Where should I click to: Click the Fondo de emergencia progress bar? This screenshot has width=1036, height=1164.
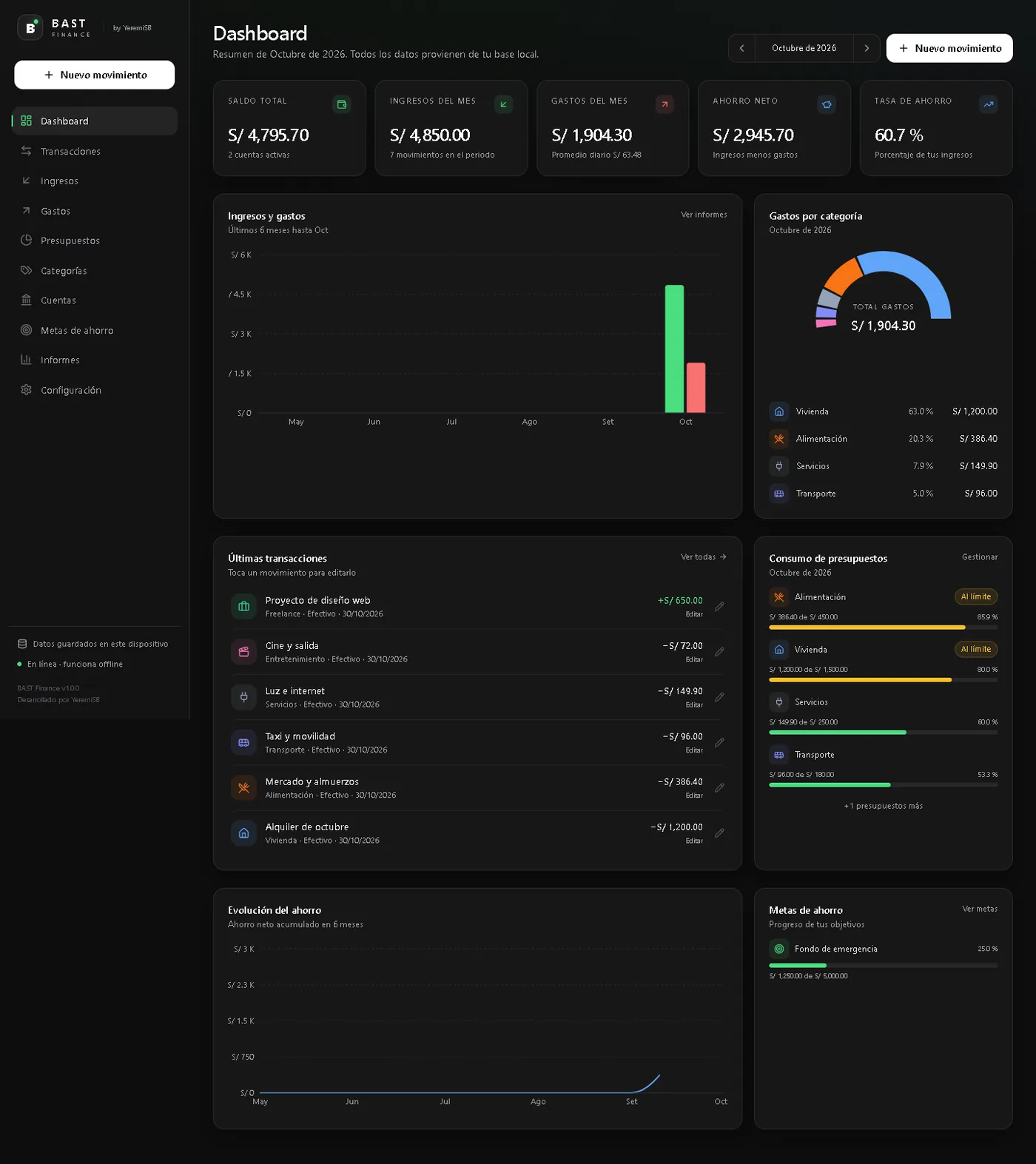tap(884, 966)
